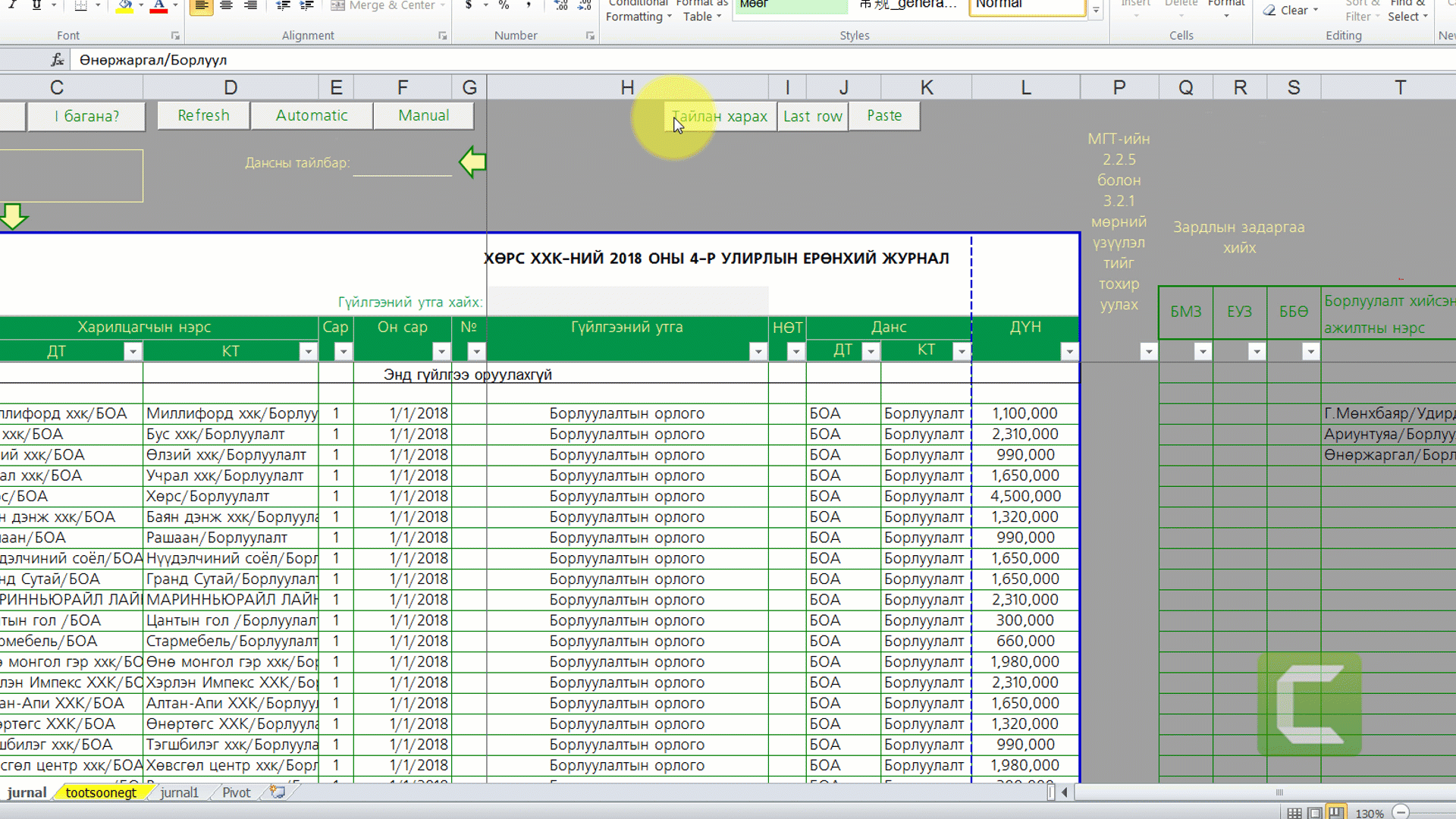Switch to the tootsoonegt sheet tab
This screenshot has width=1456, height=819.
pos(101,792)
